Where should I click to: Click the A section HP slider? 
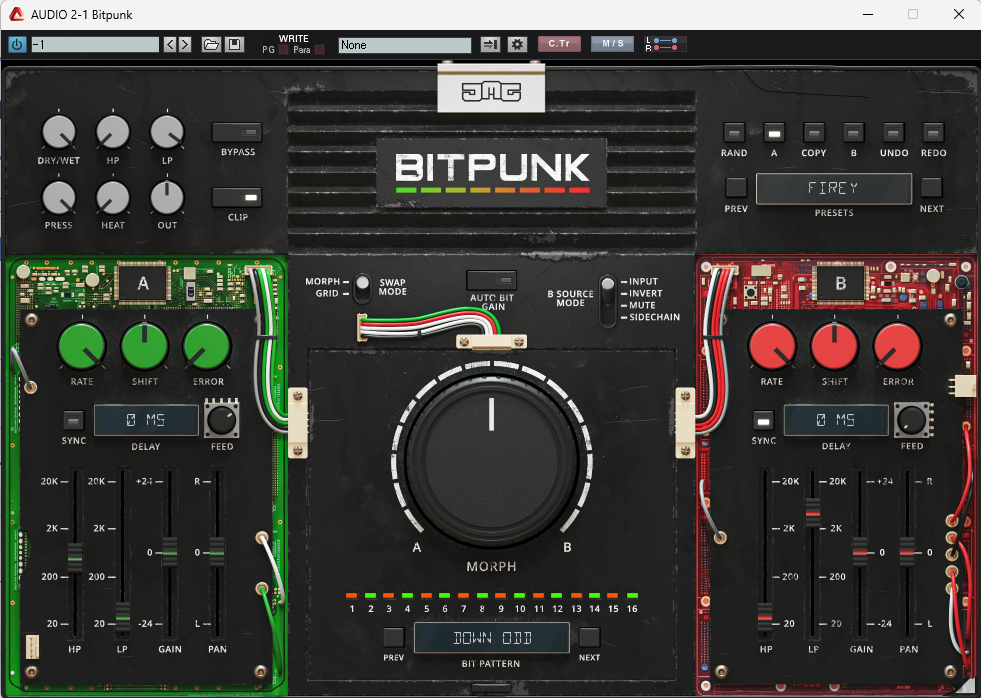point(74,557)
